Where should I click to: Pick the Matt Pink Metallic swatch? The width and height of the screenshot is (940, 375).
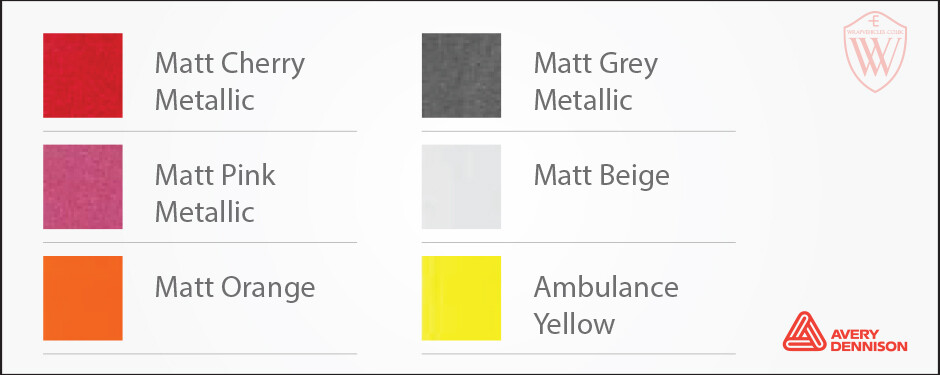(83, 187)
